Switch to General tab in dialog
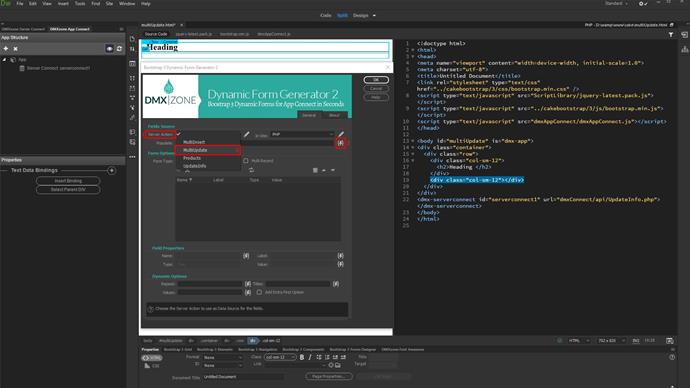690x388 pixels. [x=309, y=115]
